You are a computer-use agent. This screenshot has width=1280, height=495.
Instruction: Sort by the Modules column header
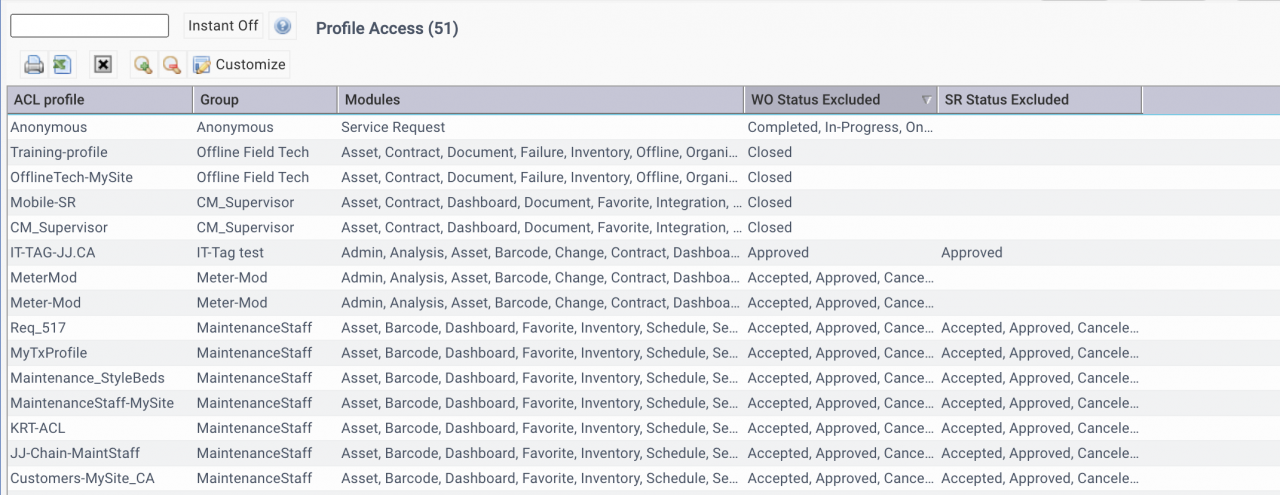click(x=541, y=100)
